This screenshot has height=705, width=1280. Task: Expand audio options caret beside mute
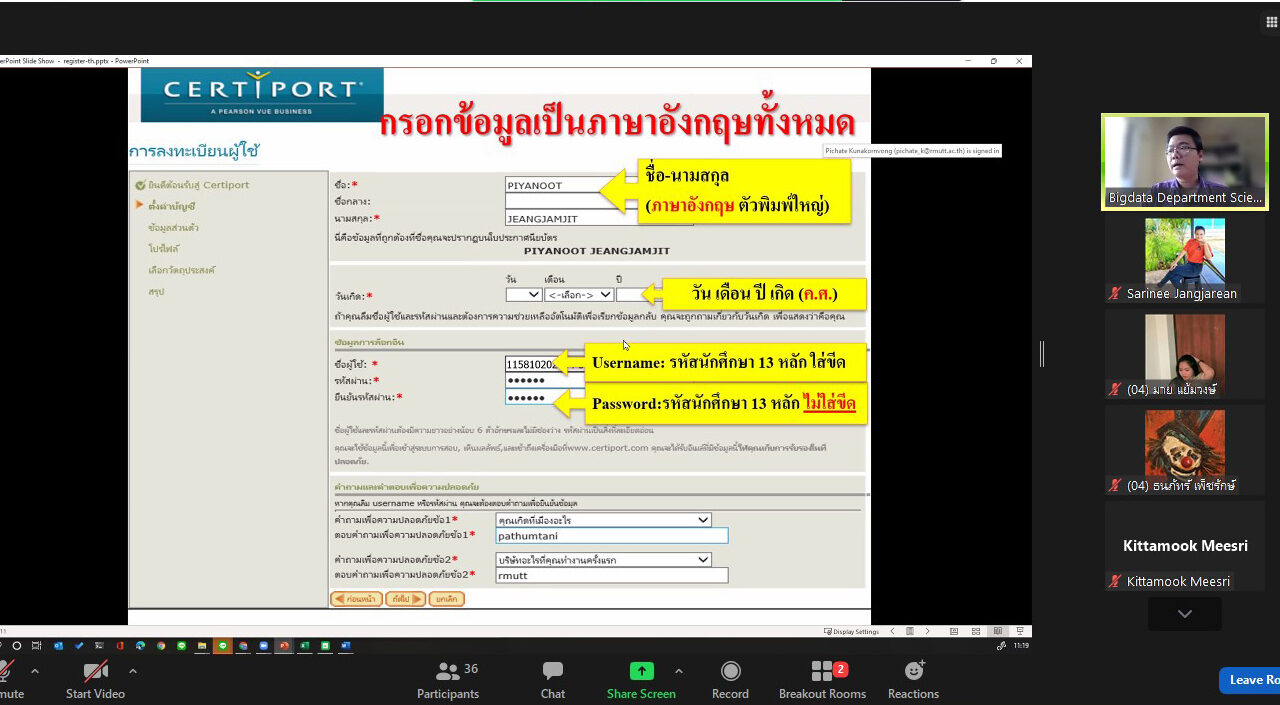(35, 671)
